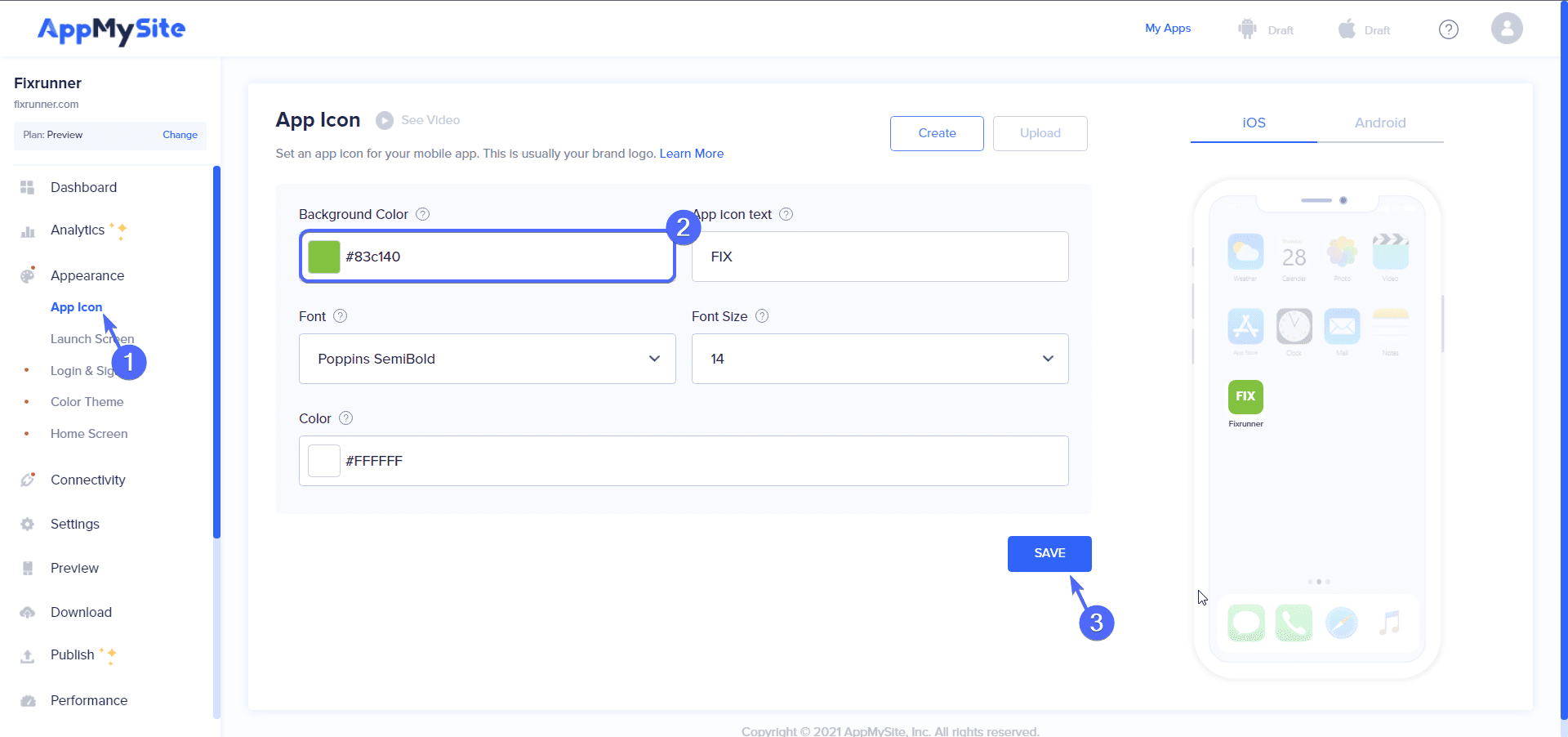
Task: Click the Photos icon in phone preview
Action: tap(1342, 252)
